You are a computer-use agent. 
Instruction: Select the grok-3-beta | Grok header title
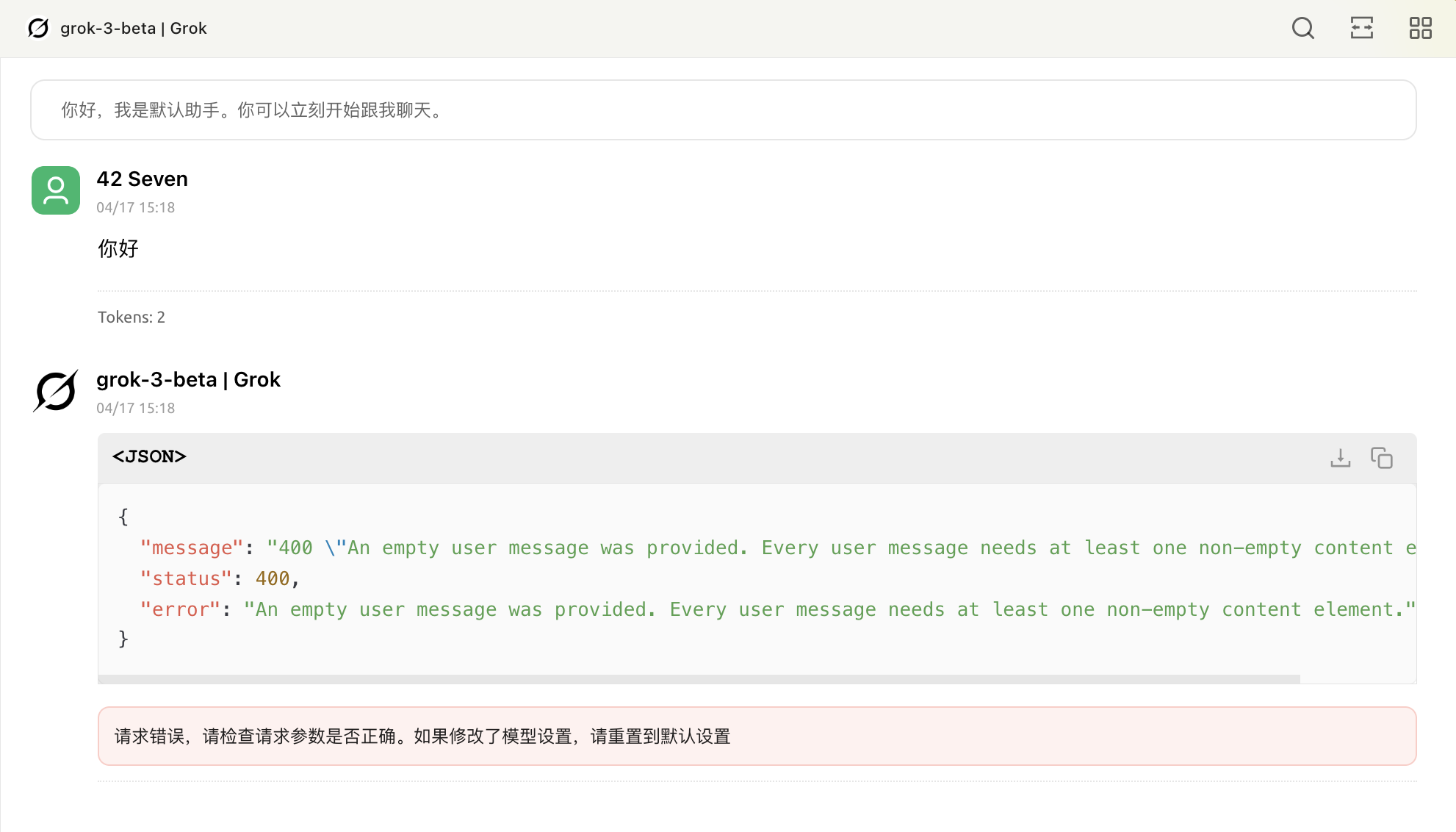(134, 28)
